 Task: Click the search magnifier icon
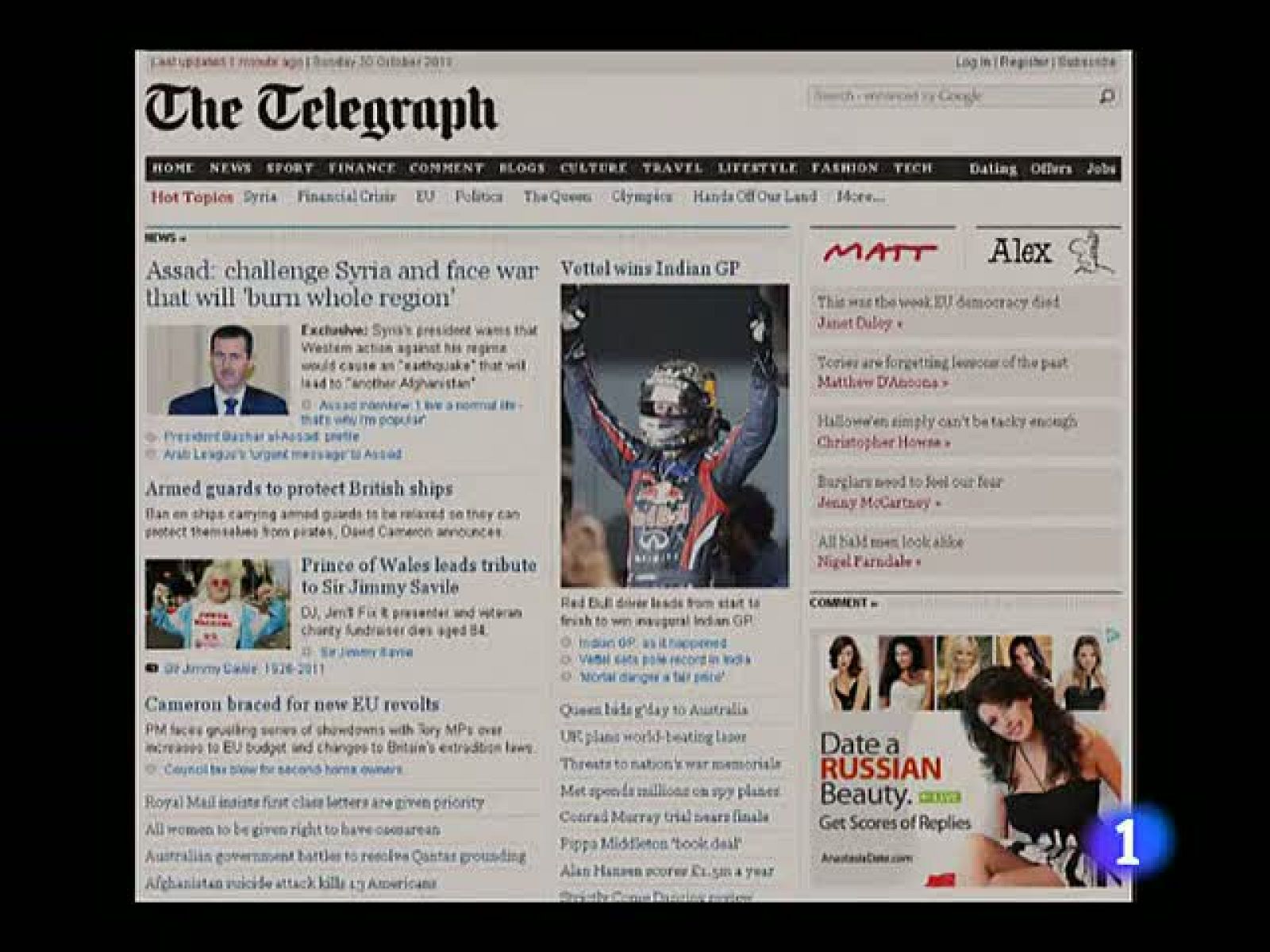coord(1106,97)
